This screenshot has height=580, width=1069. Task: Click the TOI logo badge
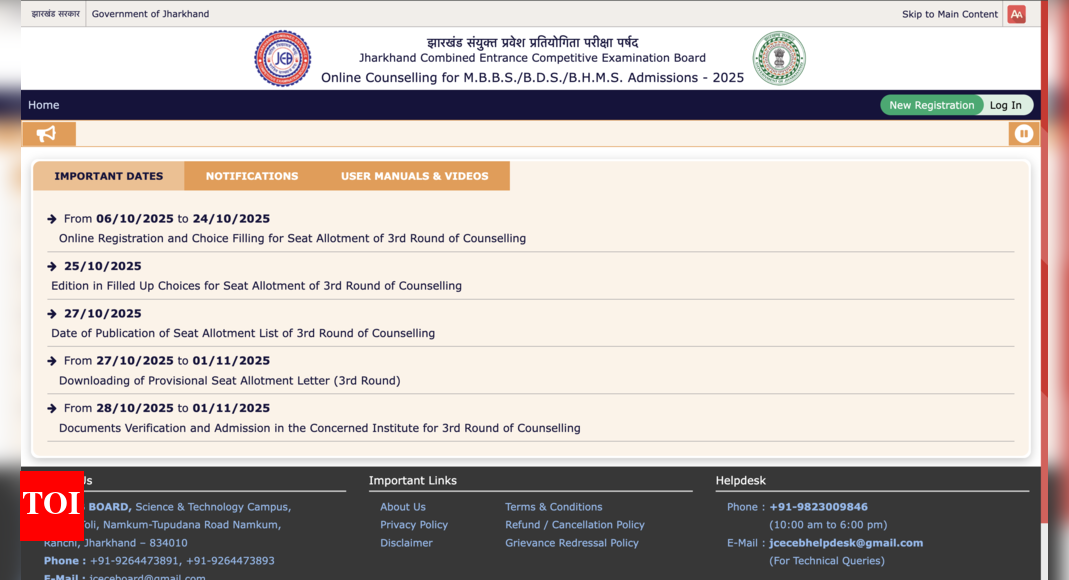(51, 504)
